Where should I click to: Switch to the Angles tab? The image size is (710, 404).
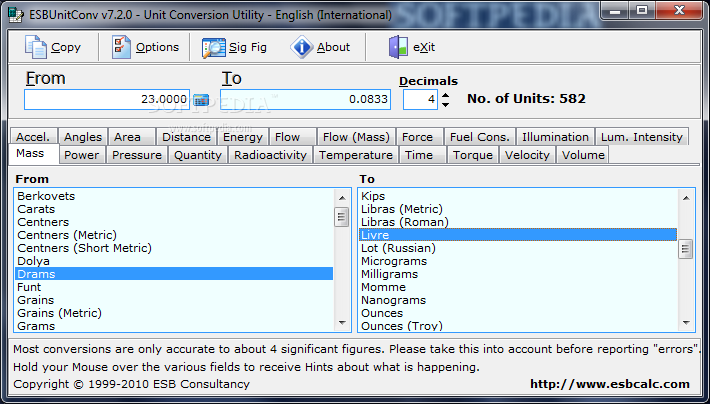83,137
